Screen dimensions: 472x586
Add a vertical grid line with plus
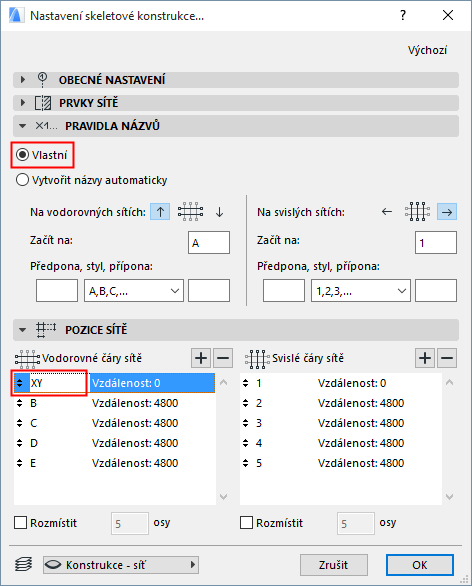(x=425, y=358)
